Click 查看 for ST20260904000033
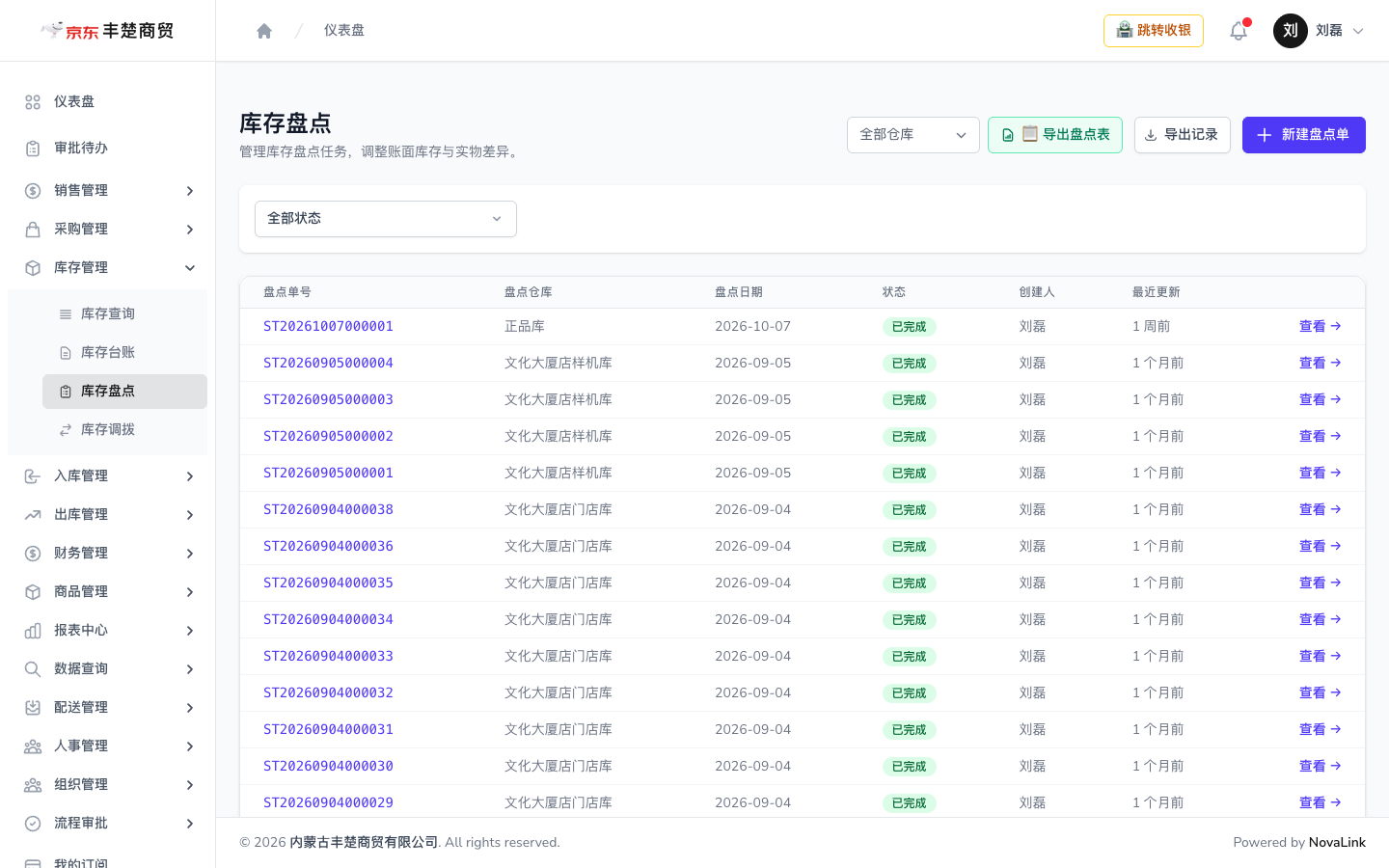Viewport: 1389px width, 868px height. click(1321, 657)
